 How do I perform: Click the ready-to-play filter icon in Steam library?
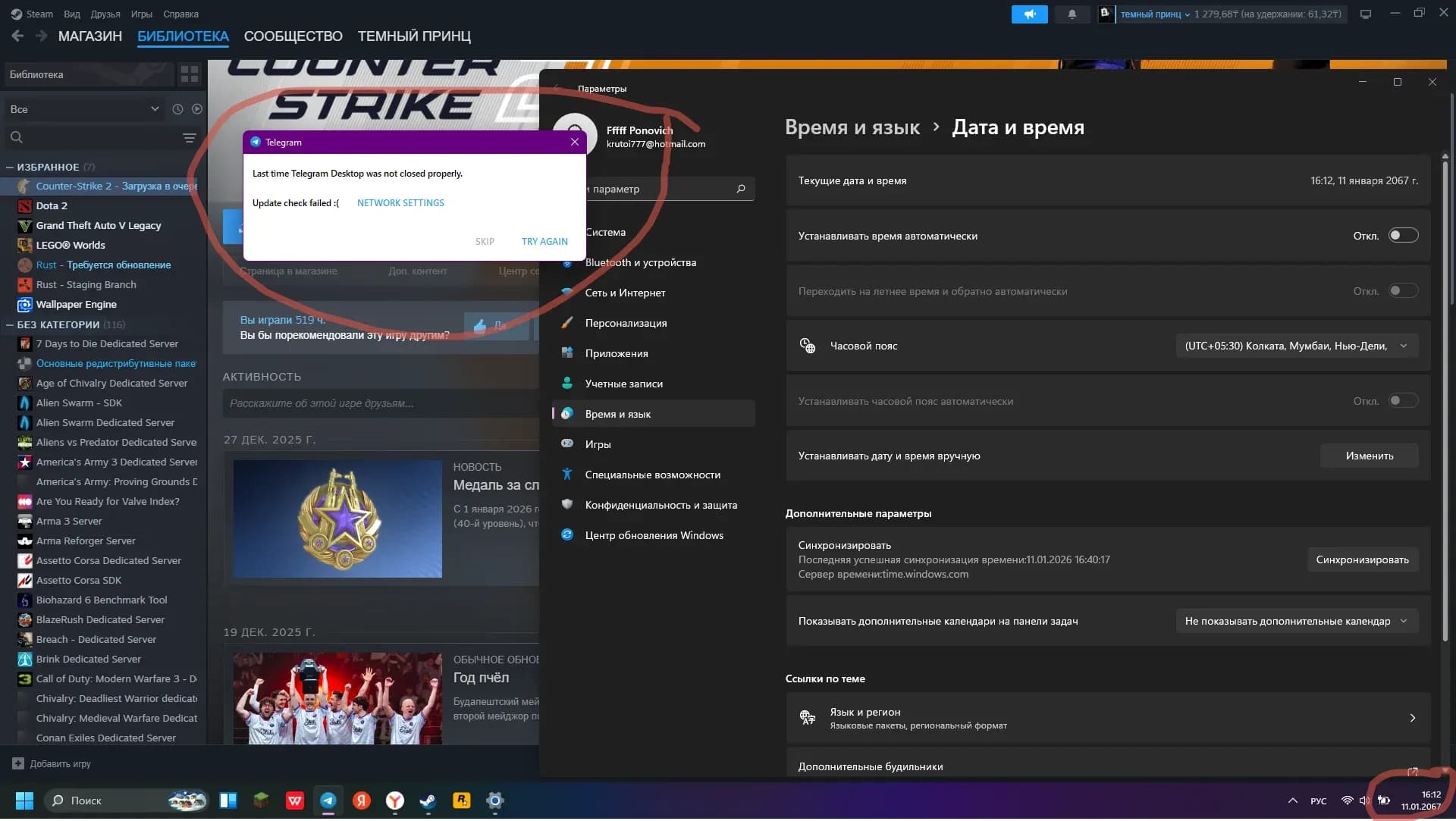(197, 109)
